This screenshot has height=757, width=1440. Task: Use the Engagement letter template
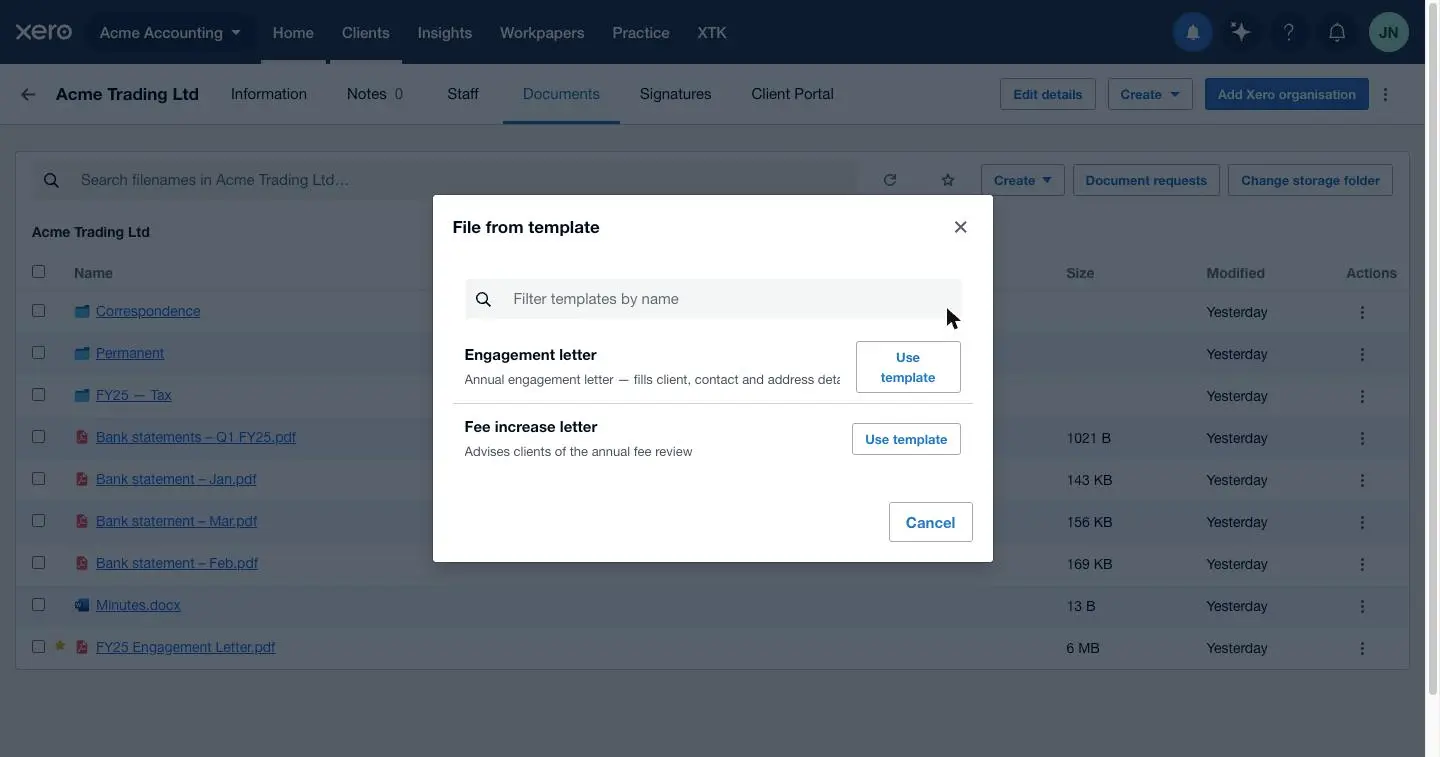coord(908,367)
